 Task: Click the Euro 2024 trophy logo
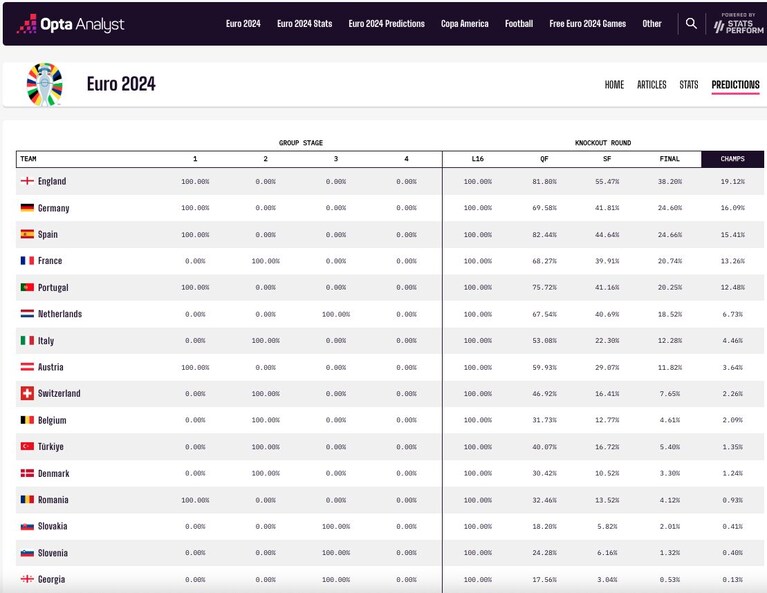pos(45,84)
